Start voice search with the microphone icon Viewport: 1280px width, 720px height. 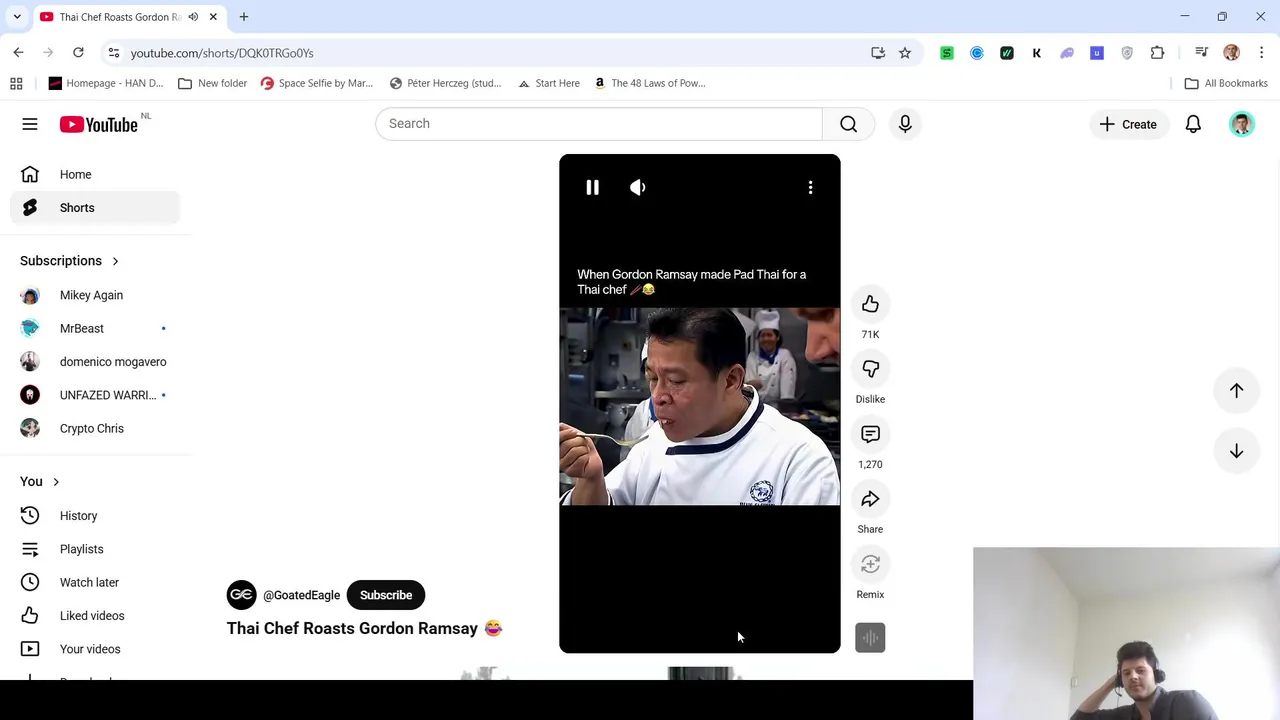point(905,123)
